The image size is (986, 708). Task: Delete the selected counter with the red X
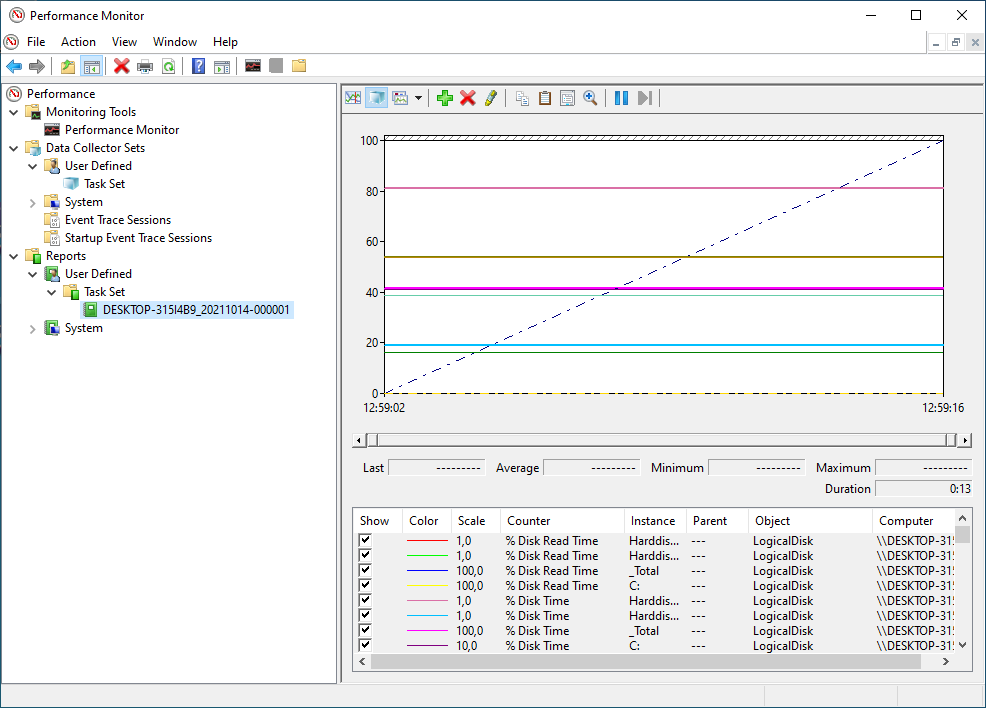[x=468, y=97]
